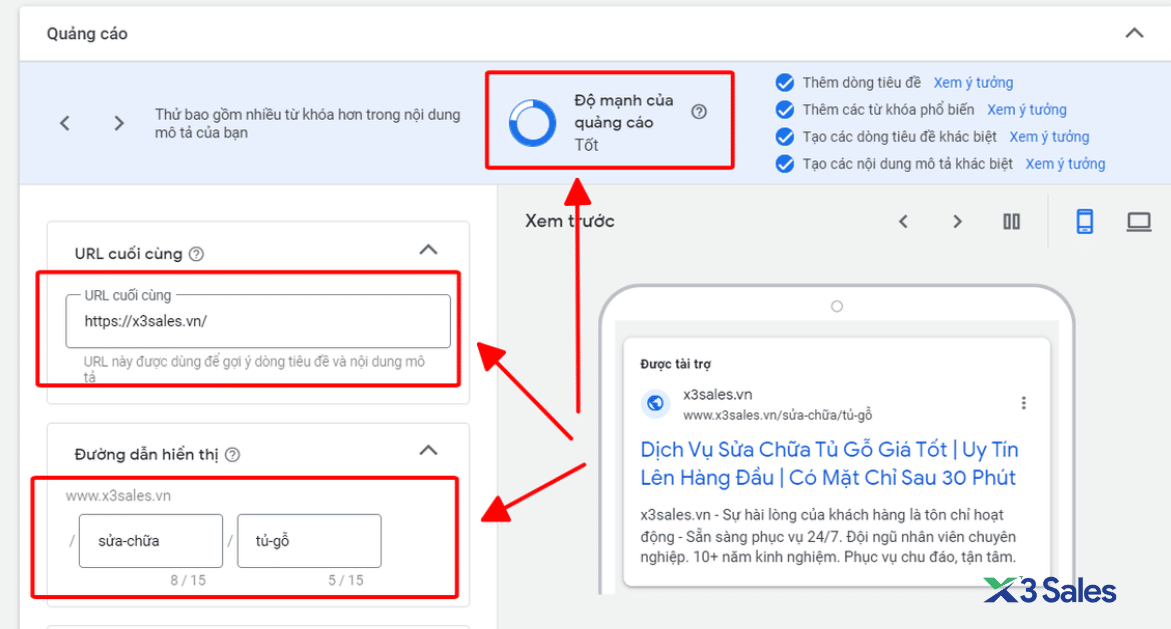This screenshot has height=629, width=1171.
Task: Go to previous suggestion tip arrow
Action: [x=65, y=123]
